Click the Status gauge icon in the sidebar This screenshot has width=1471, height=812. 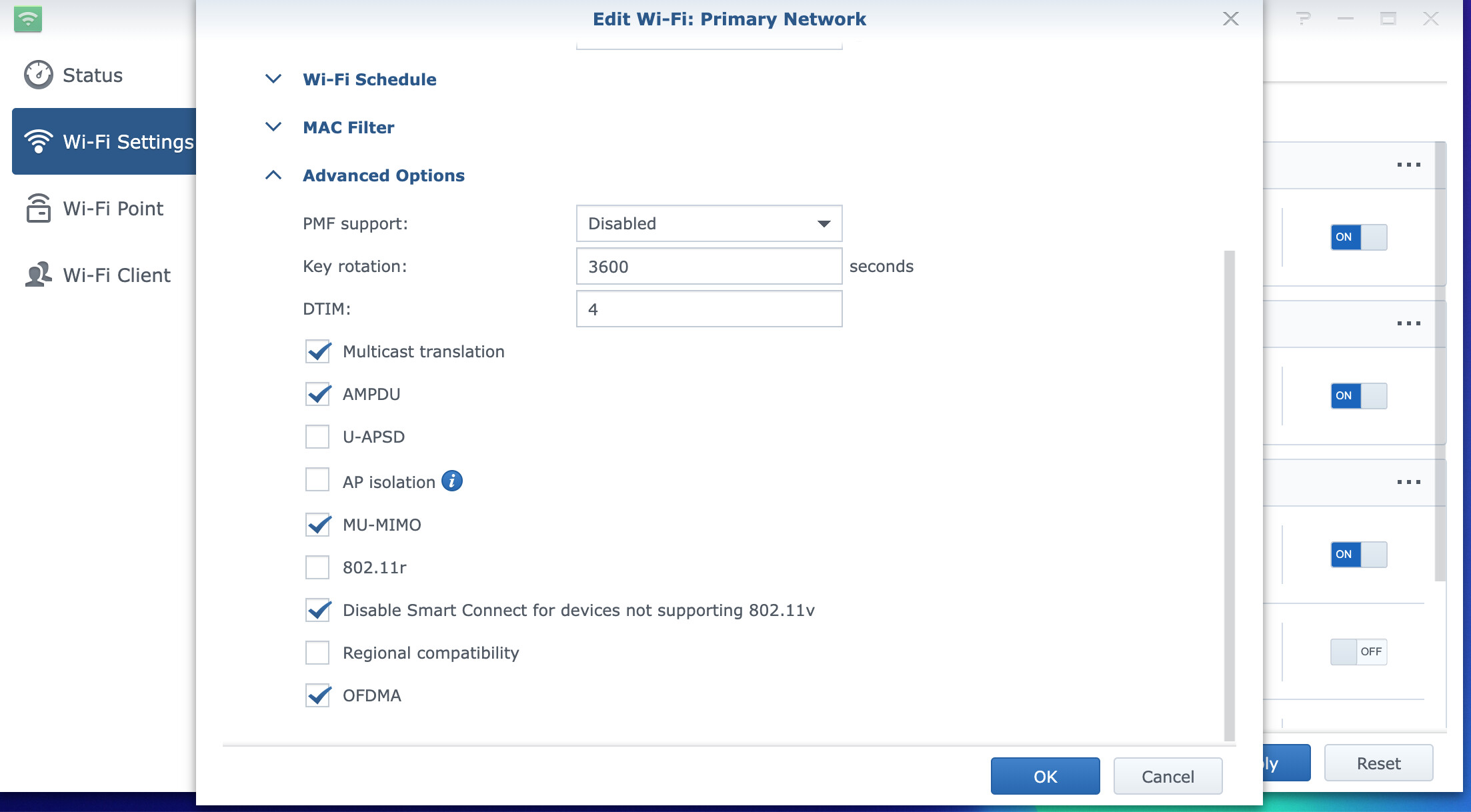coord(38,75)
